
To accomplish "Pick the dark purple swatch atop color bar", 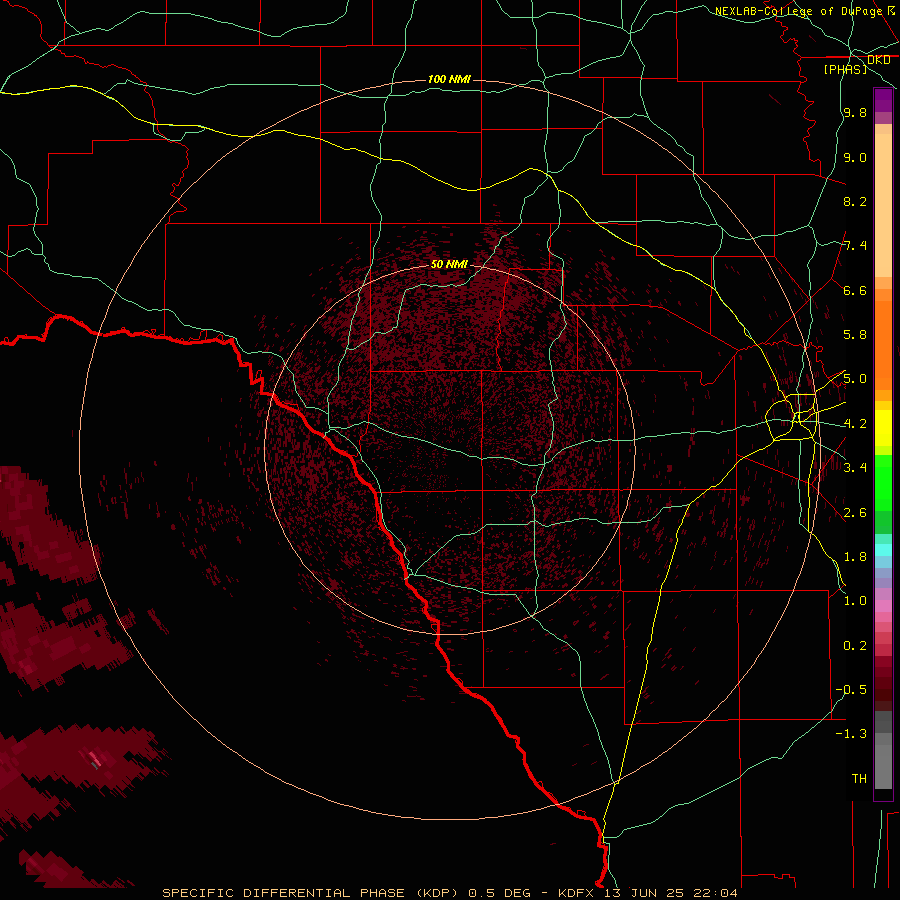I will point(883,100).
